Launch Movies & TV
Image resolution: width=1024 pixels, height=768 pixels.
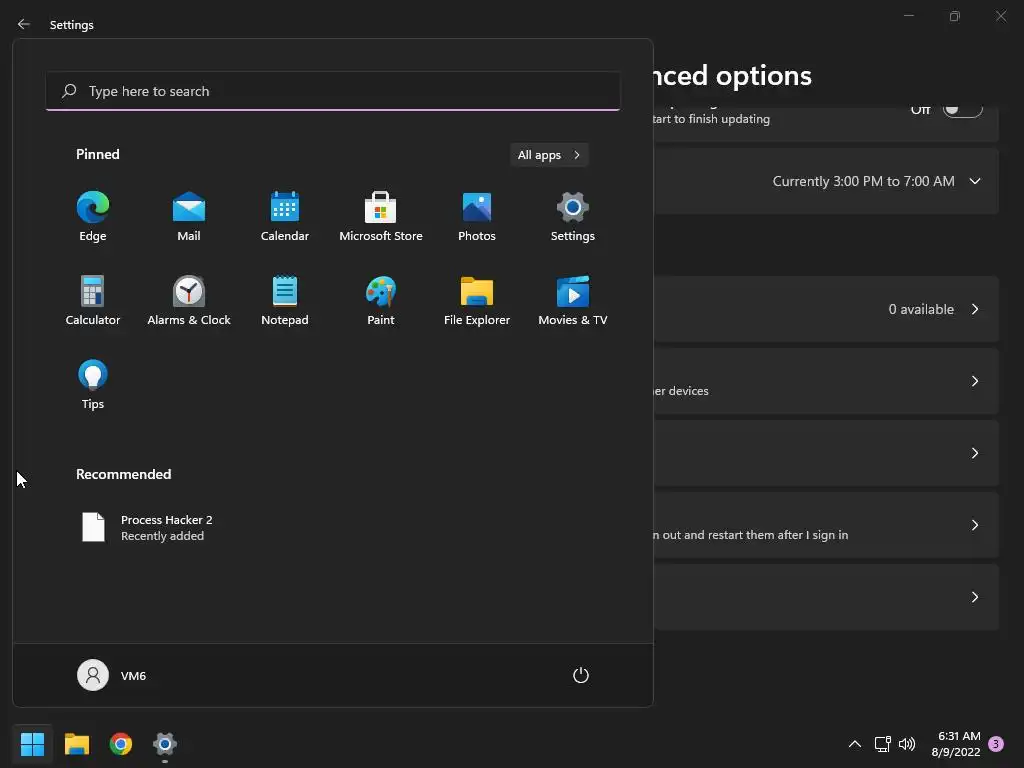point(573,301)
